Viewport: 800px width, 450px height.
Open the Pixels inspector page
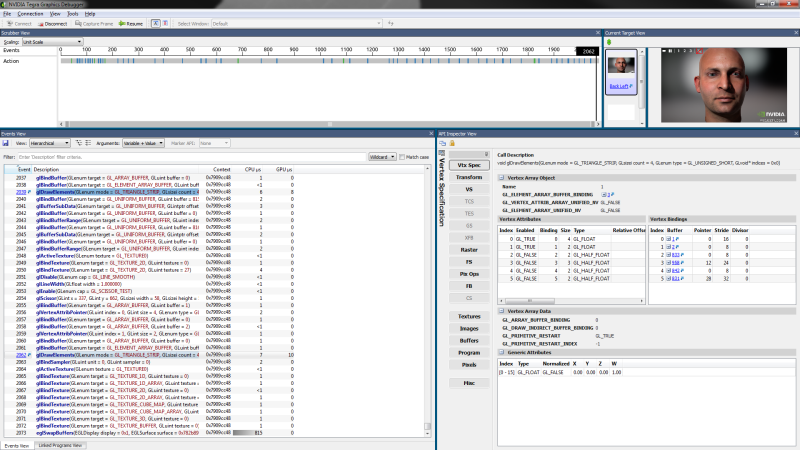pos(469,365)
